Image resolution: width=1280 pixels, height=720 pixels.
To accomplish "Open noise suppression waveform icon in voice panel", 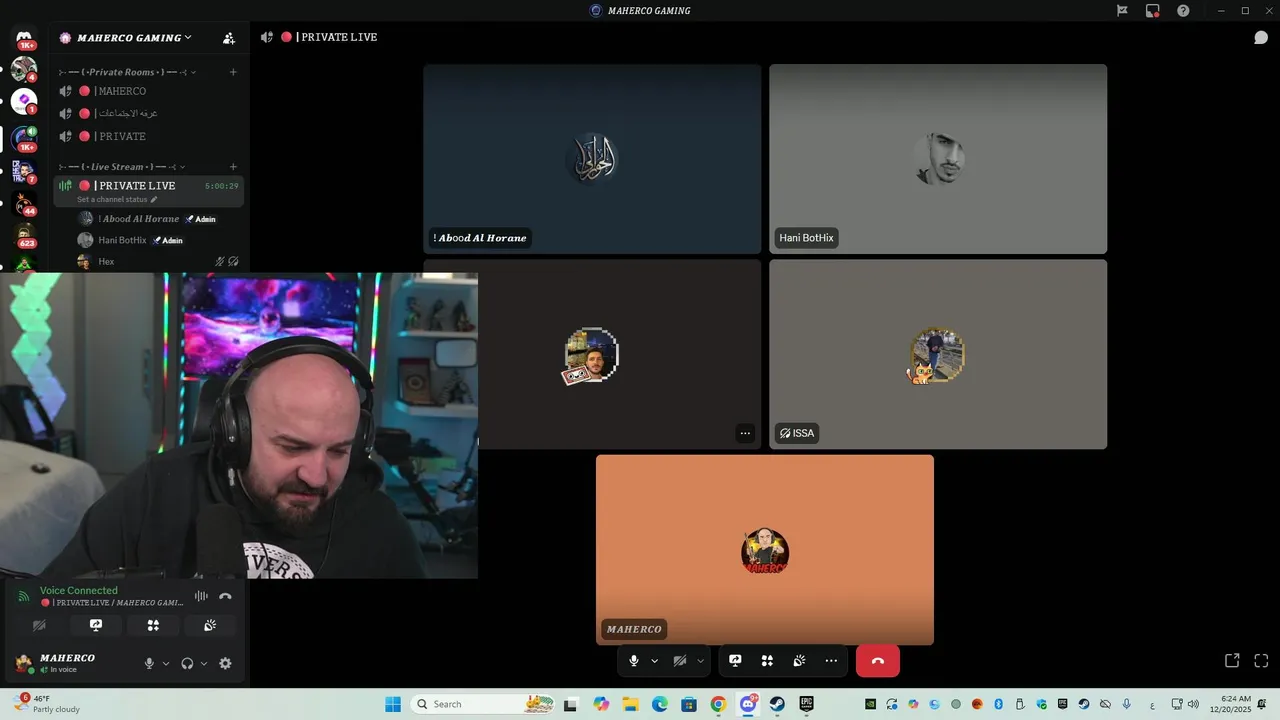I will click(201, 596).
